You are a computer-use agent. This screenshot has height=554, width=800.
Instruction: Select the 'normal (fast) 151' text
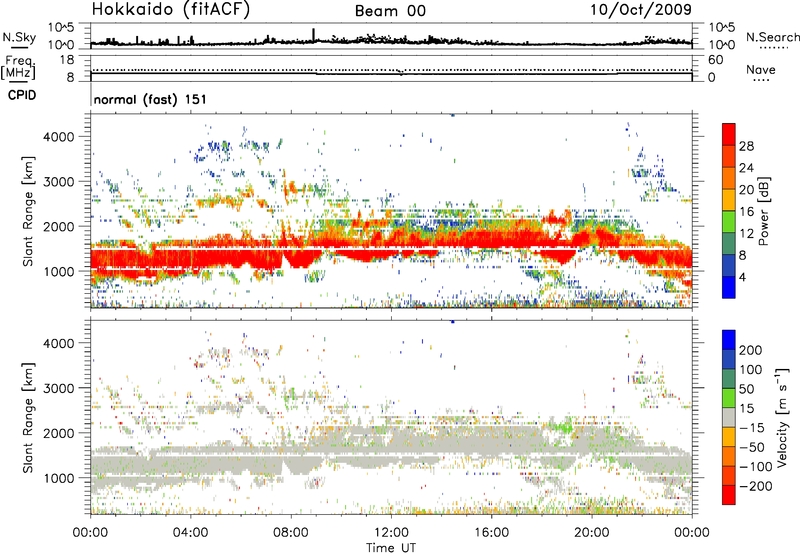(x=150, y=99)
